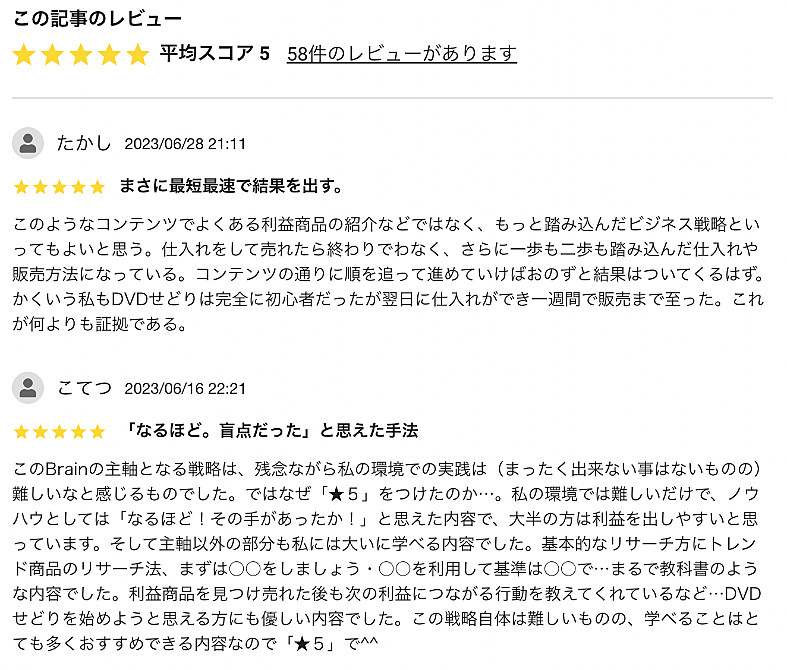Click the second star of average score
Screen dimensions: 787x670
52,54
